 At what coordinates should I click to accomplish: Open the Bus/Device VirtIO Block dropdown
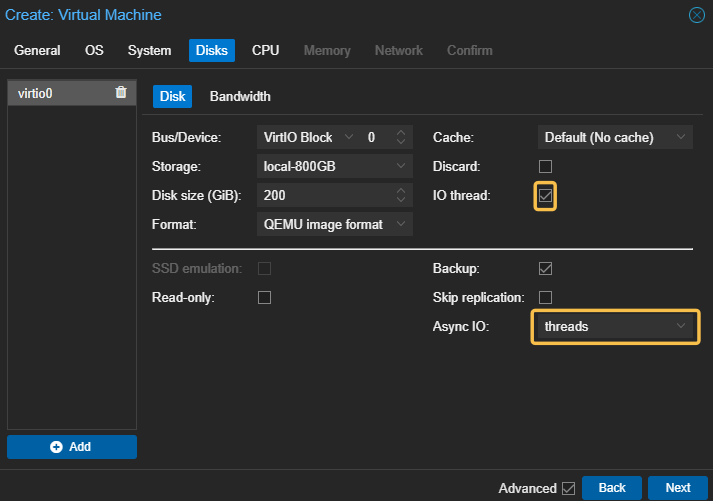pos(349,137)
